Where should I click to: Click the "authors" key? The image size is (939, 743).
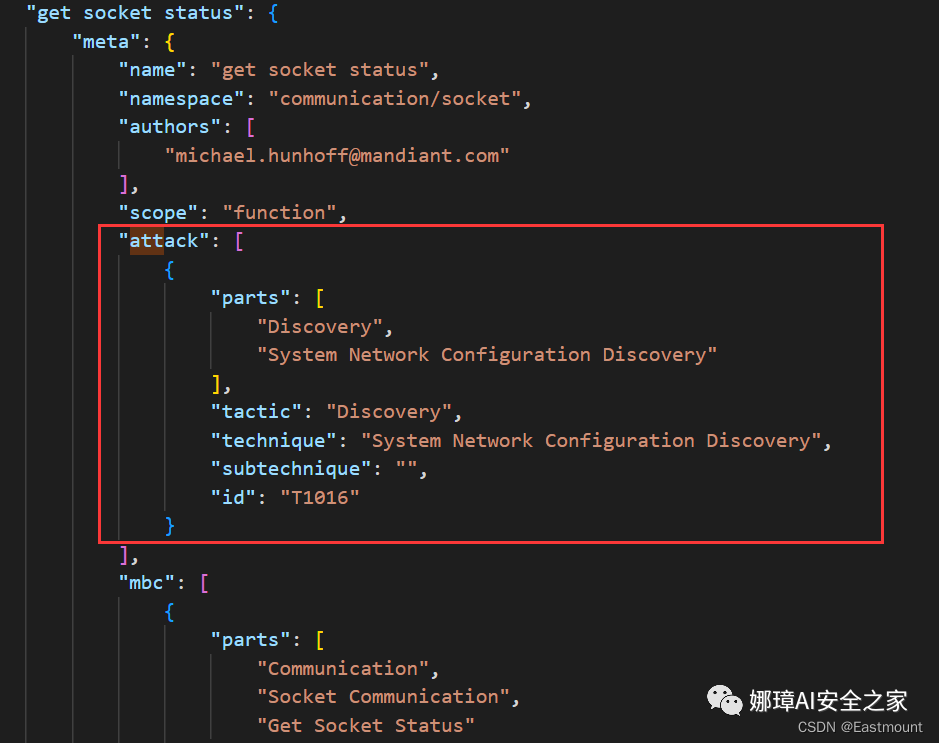pos(169,127)
